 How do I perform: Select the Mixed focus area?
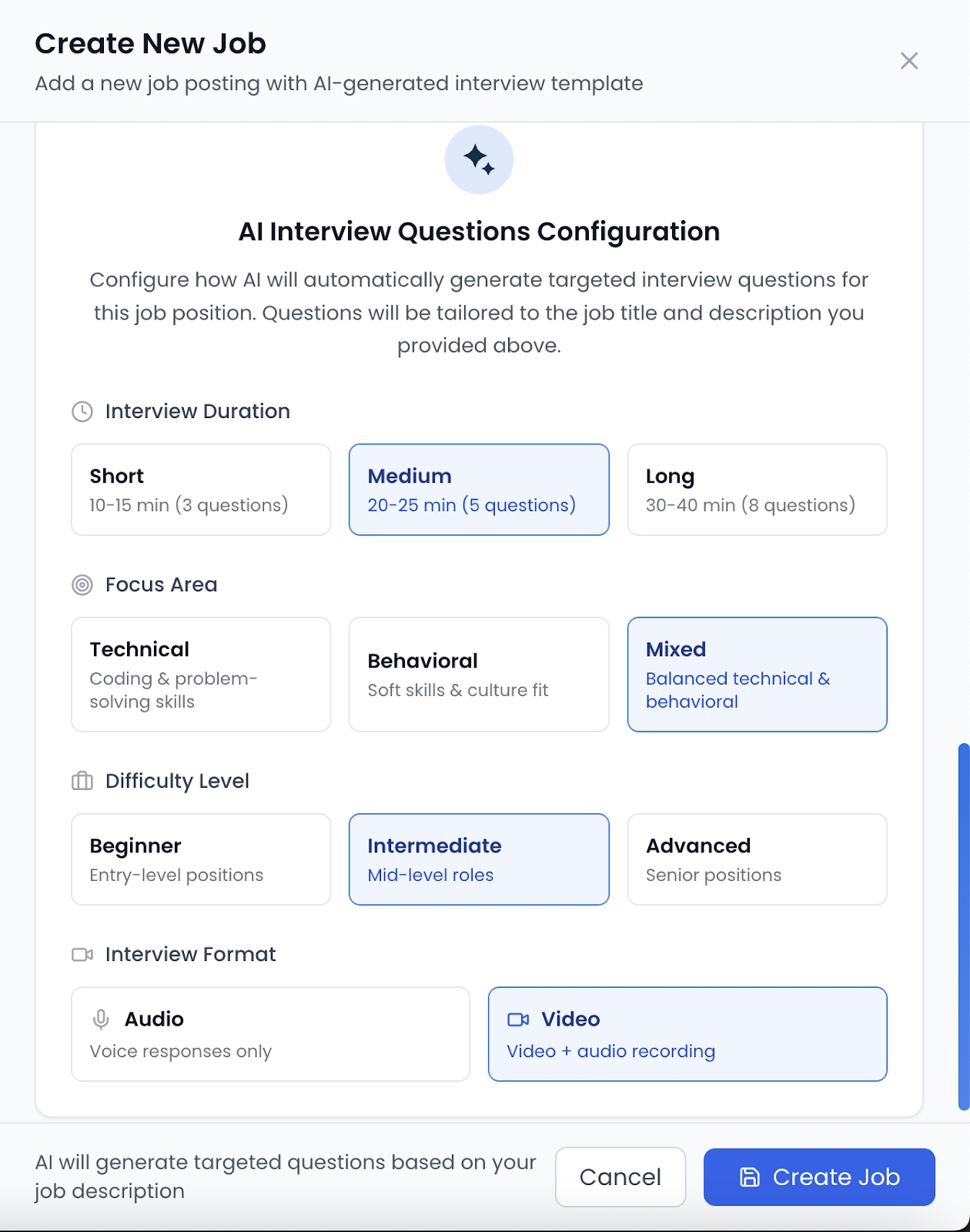point(757,674)
